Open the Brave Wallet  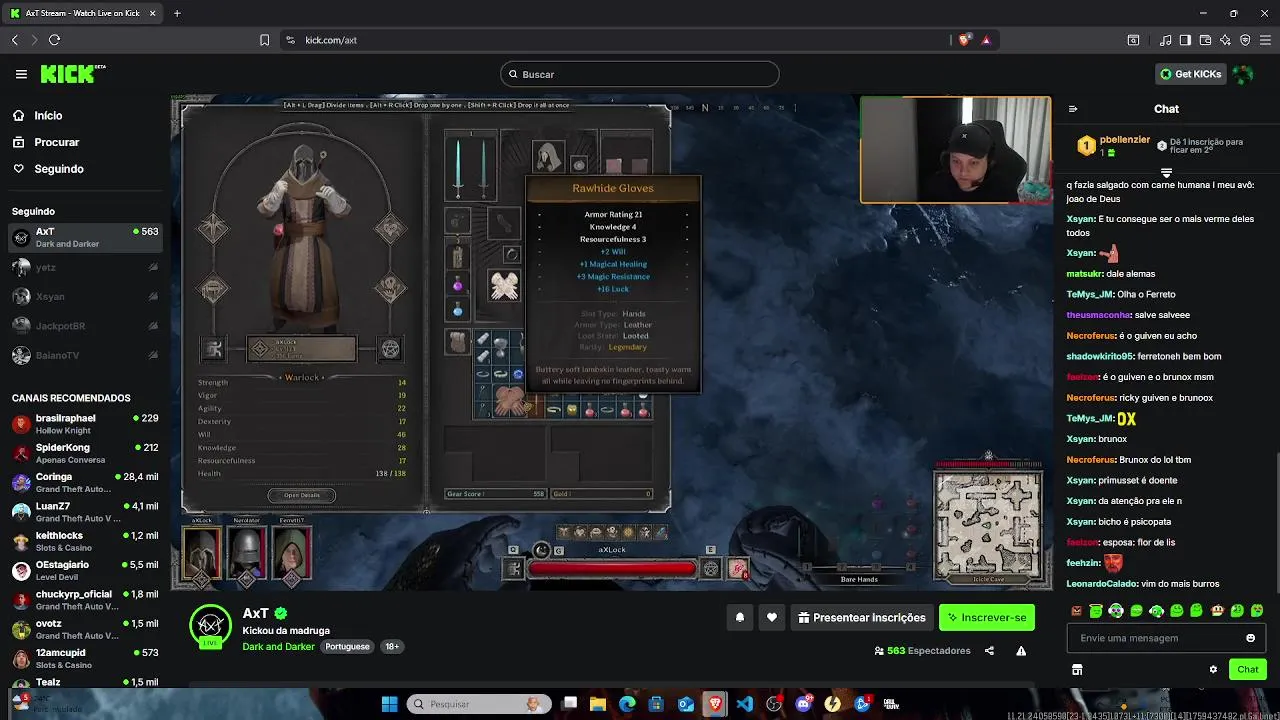(x=1205, y=40)
